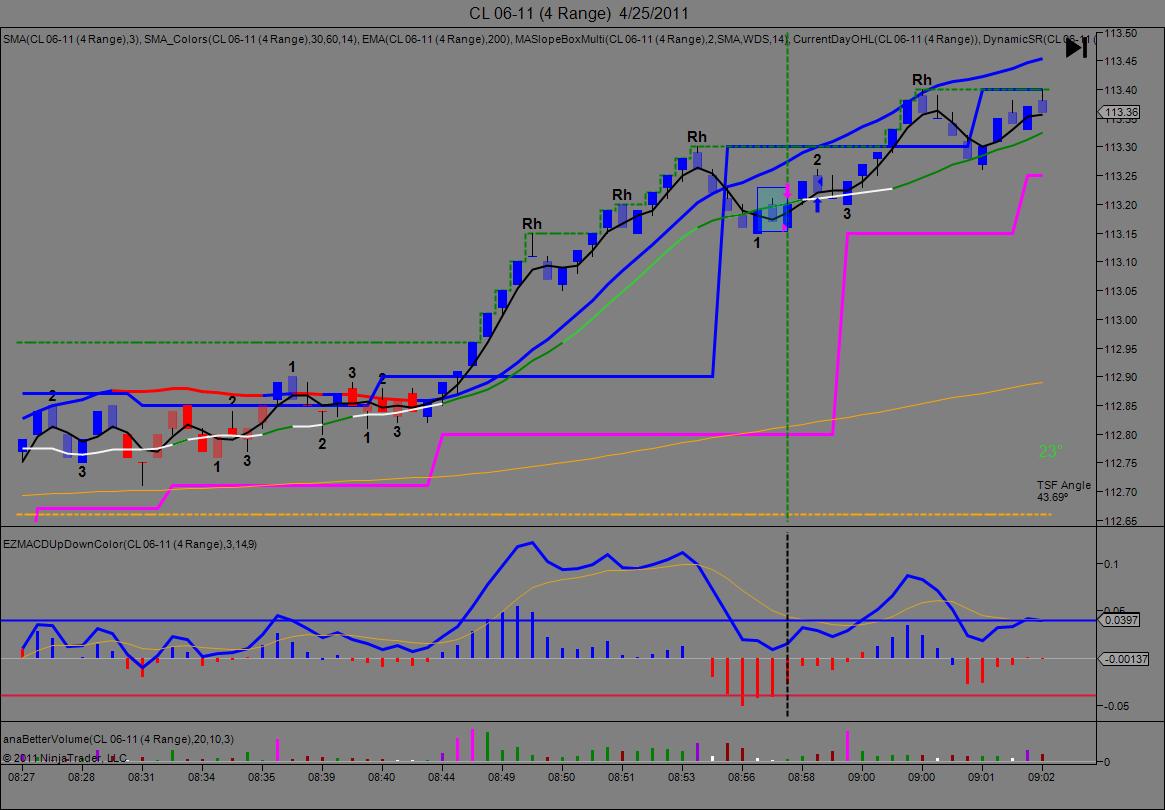Click the 08:49 time axis label

[x=502, y=777]
